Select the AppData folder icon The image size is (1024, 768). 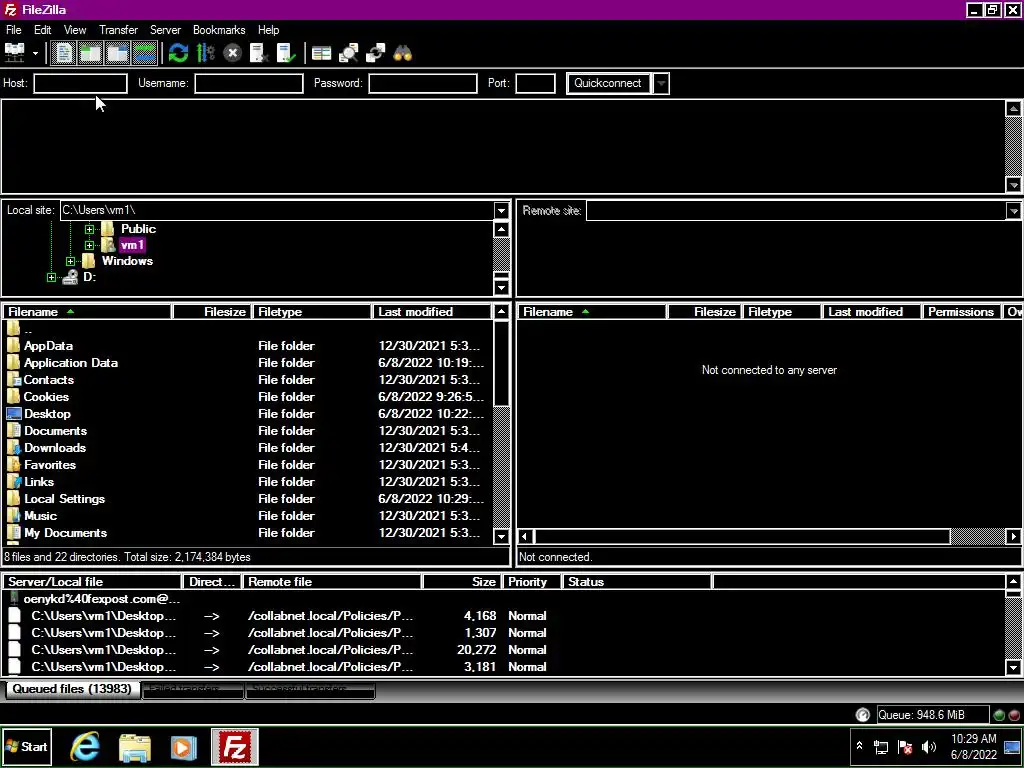coord(14,346)
